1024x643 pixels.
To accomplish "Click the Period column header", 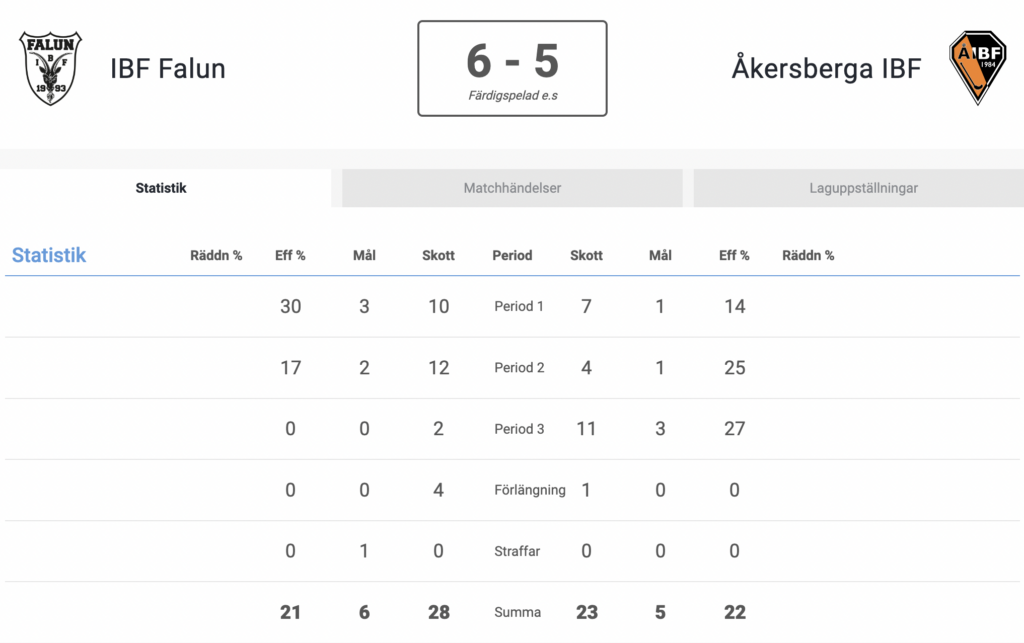I will [x=512, y=255].
